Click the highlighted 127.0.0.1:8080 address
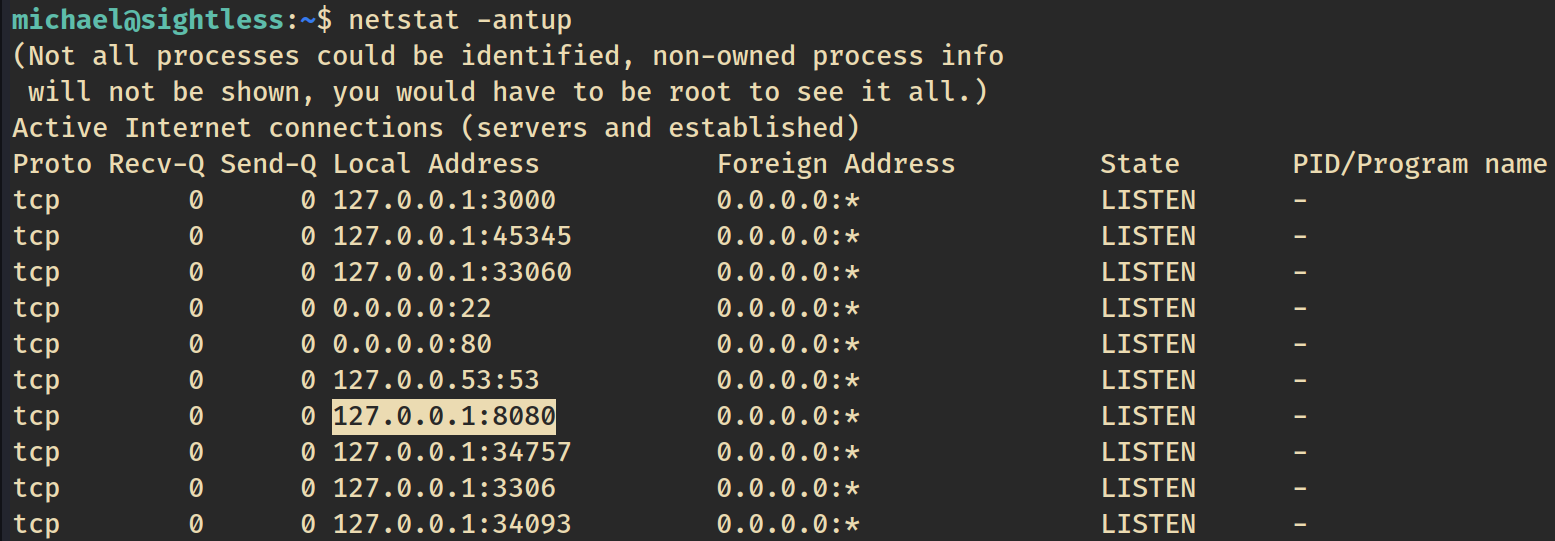The image size is (1555, 541). 444,416
